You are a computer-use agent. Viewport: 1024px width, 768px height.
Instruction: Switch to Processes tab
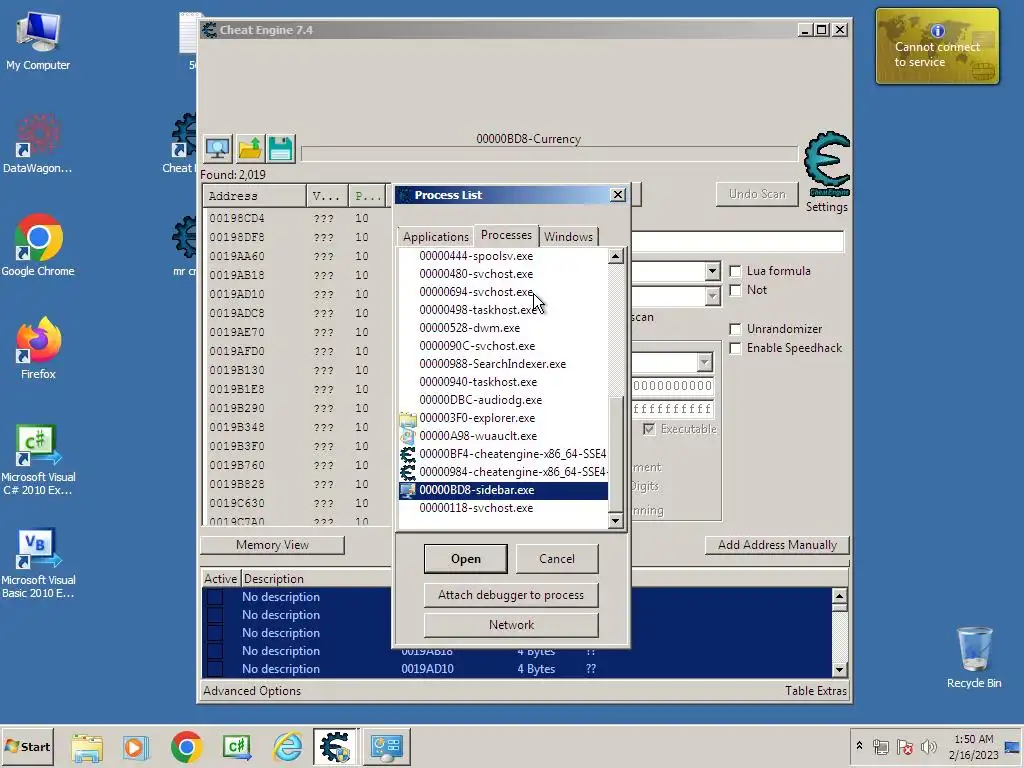pos(506,235)
